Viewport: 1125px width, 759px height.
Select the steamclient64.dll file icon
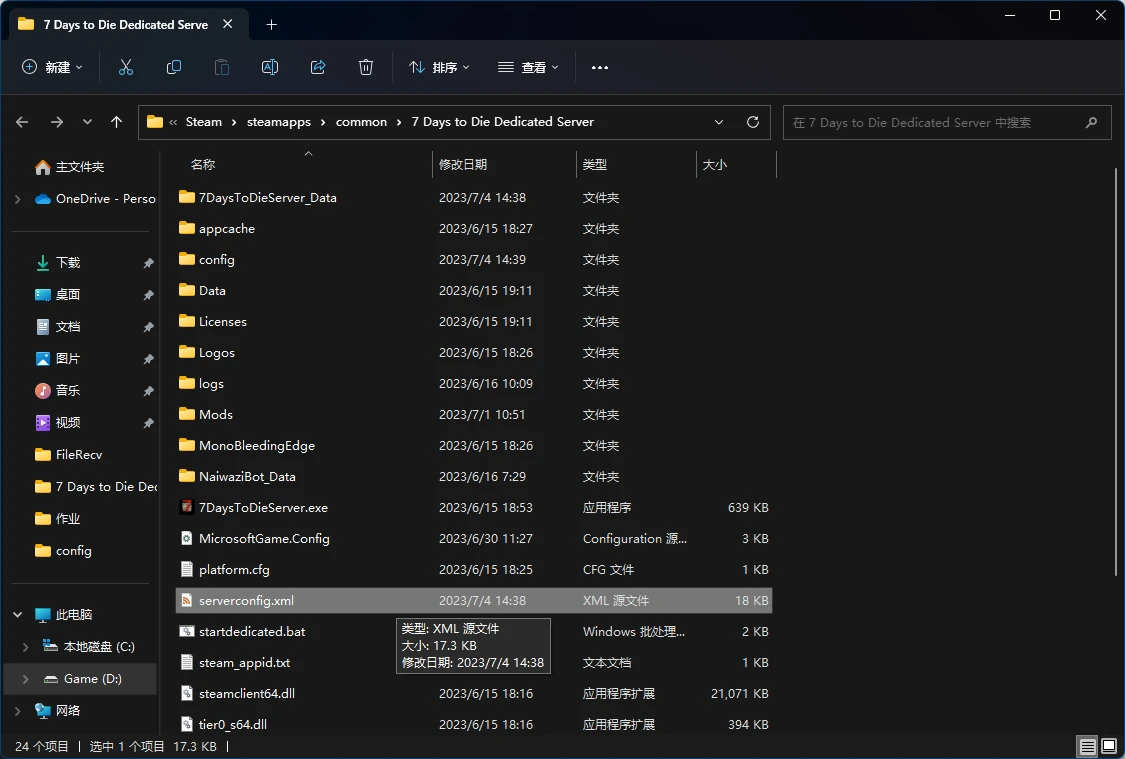click(187, 693)
